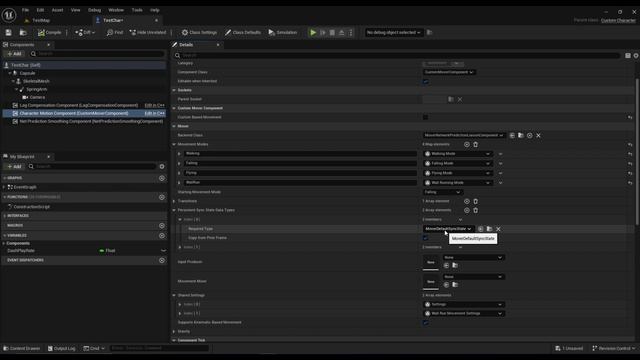Click the Find toolbar button
The height and width of the screenshot is (360, 640).
coord(115,32)
